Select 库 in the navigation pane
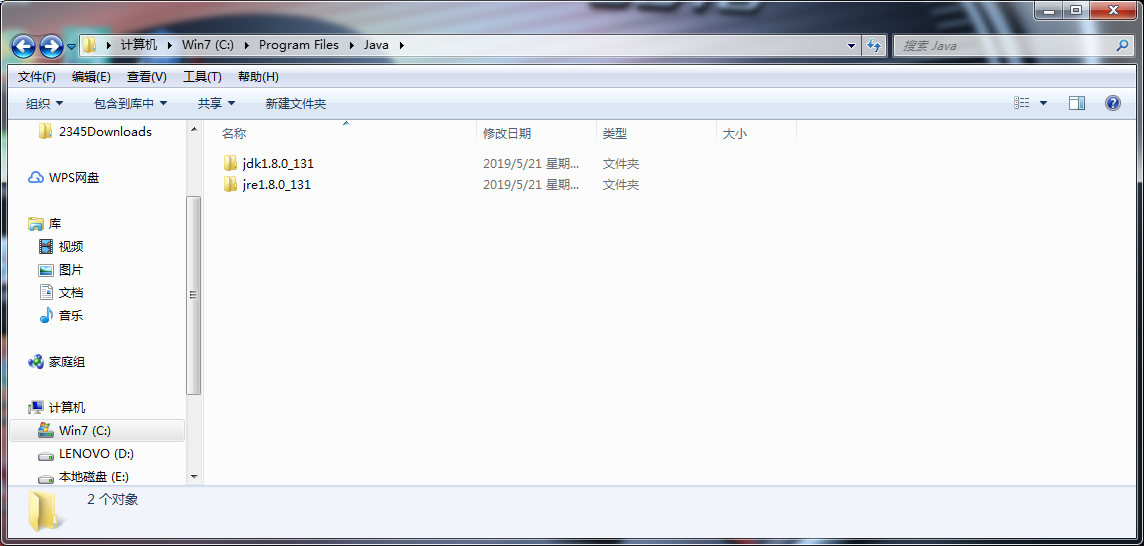 point(55,223)
